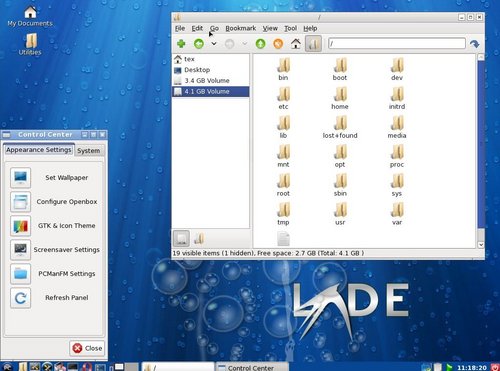Click the Control Center taskbar button
Image resolution: width=500 pixels, height=371 pixels.
[252, 367]
